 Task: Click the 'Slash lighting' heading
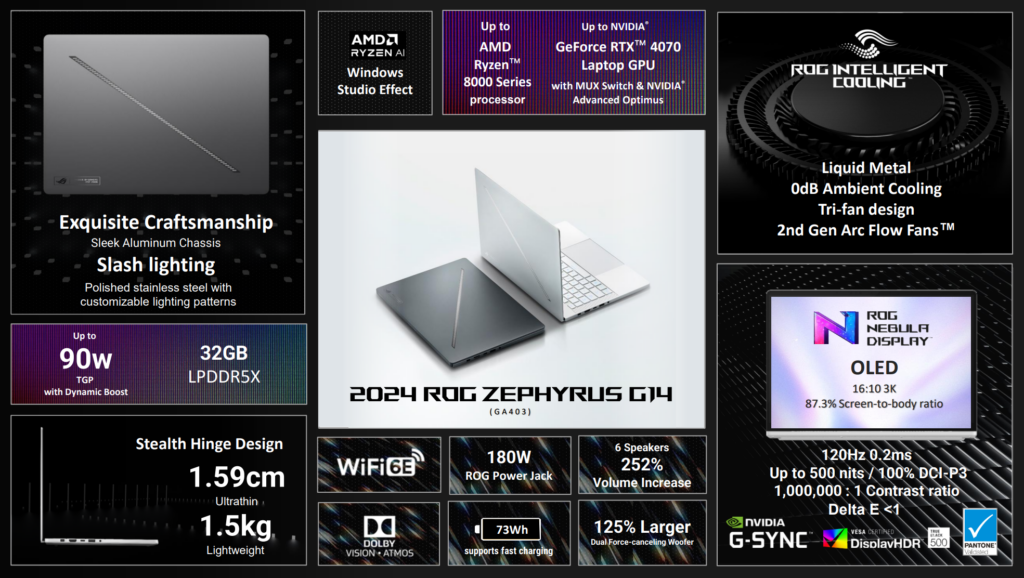(x=155, y=265)
